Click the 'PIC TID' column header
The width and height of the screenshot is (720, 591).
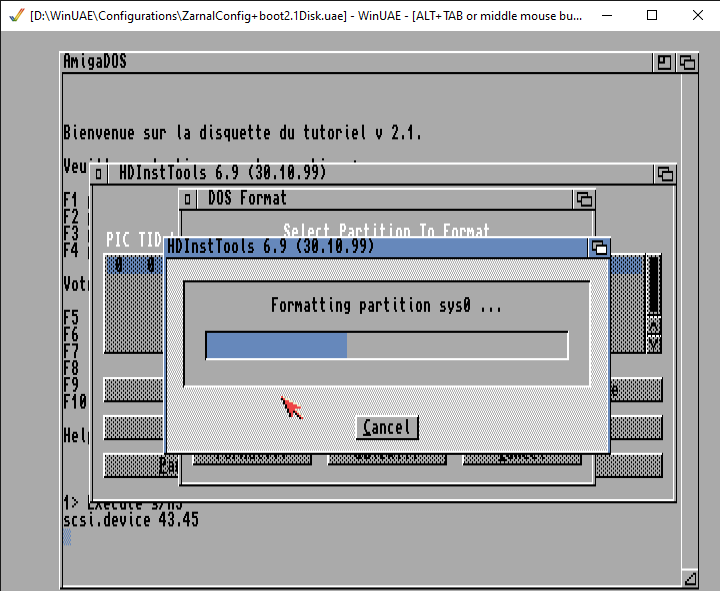tap(134, 240)
